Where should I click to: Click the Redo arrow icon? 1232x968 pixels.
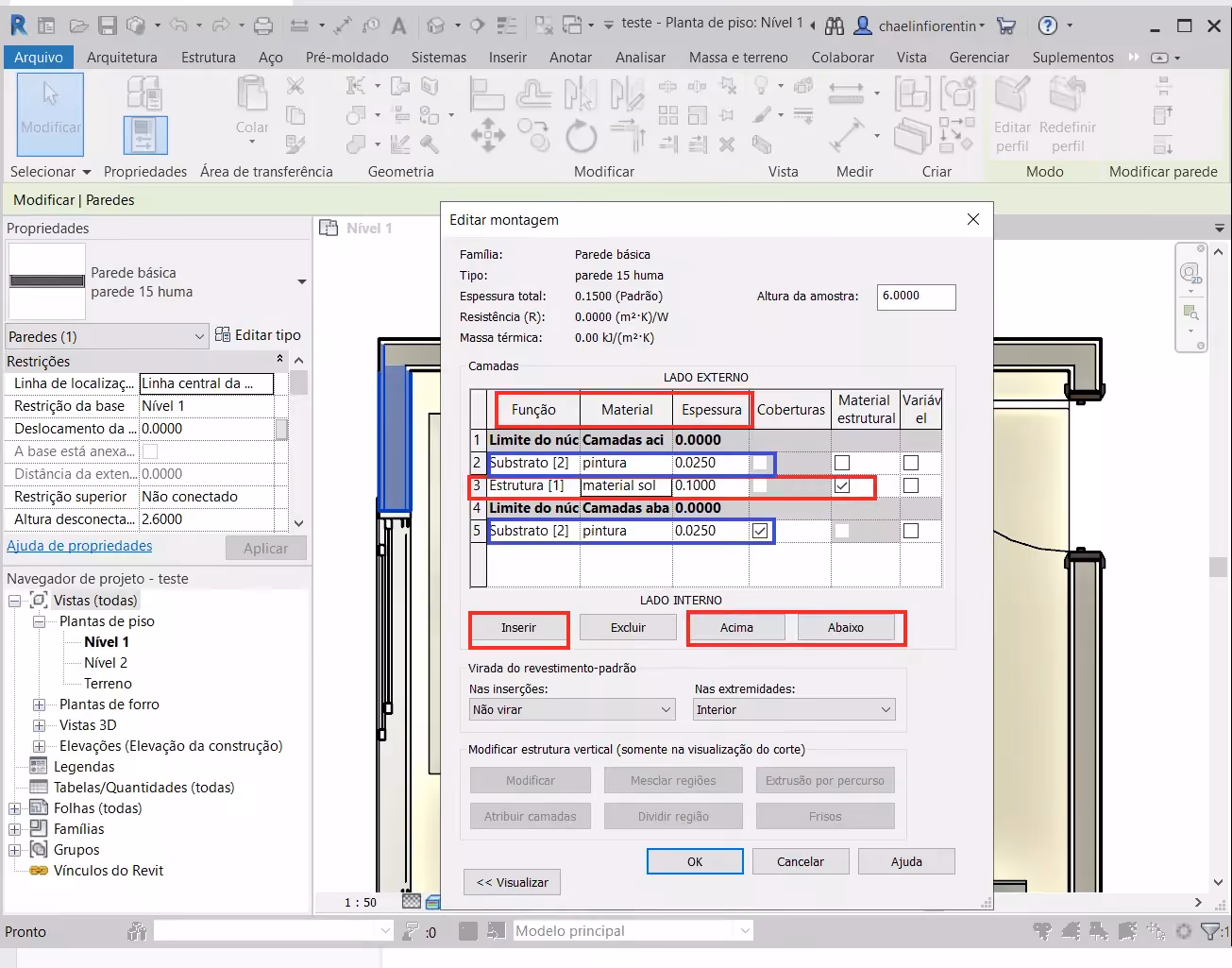[x=221, y=25]
